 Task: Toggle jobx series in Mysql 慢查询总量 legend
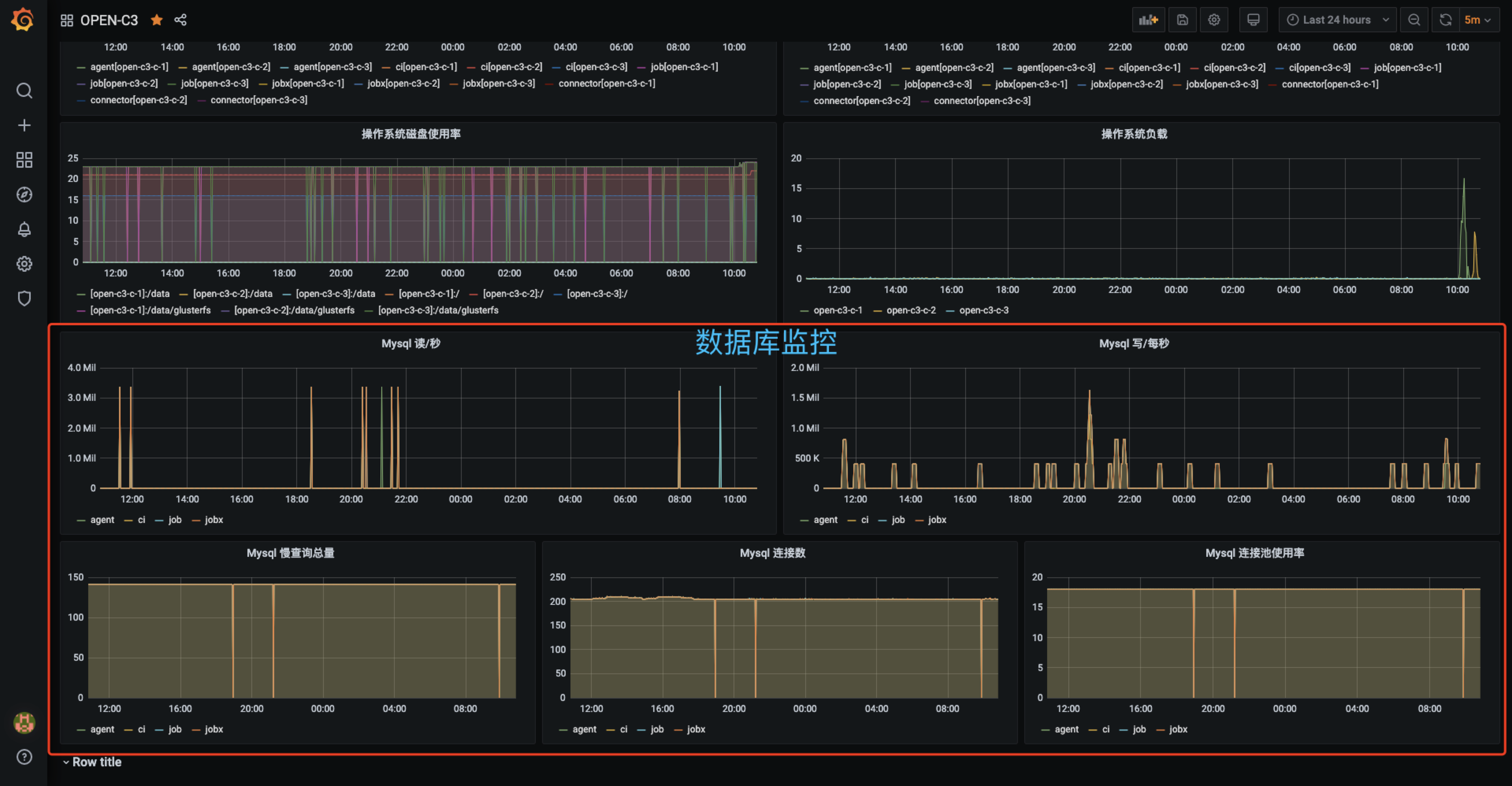[214, 729]
